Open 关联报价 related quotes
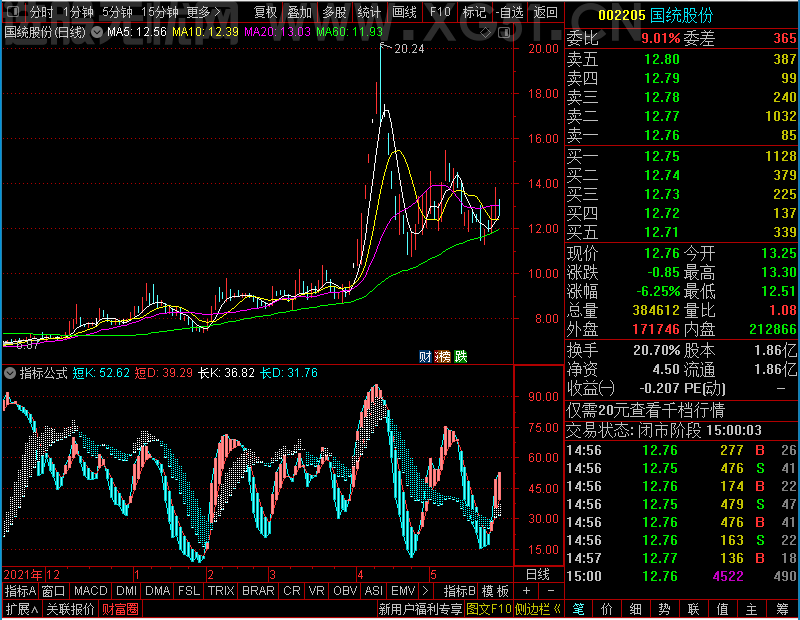800x620 pixels. pos(70,609)
